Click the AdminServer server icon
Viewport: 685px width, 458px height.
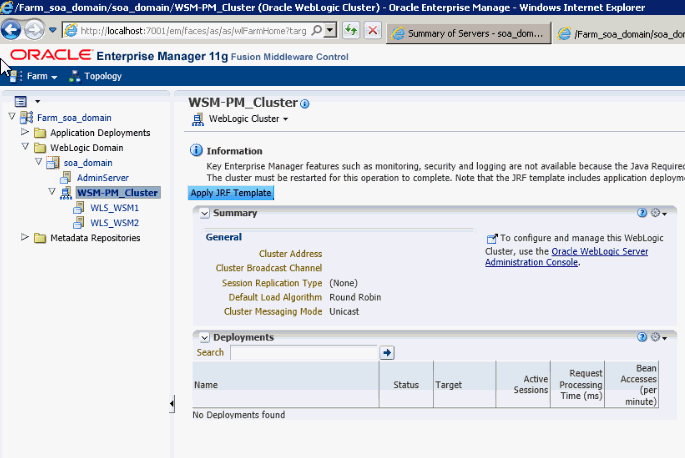point(66,177)
